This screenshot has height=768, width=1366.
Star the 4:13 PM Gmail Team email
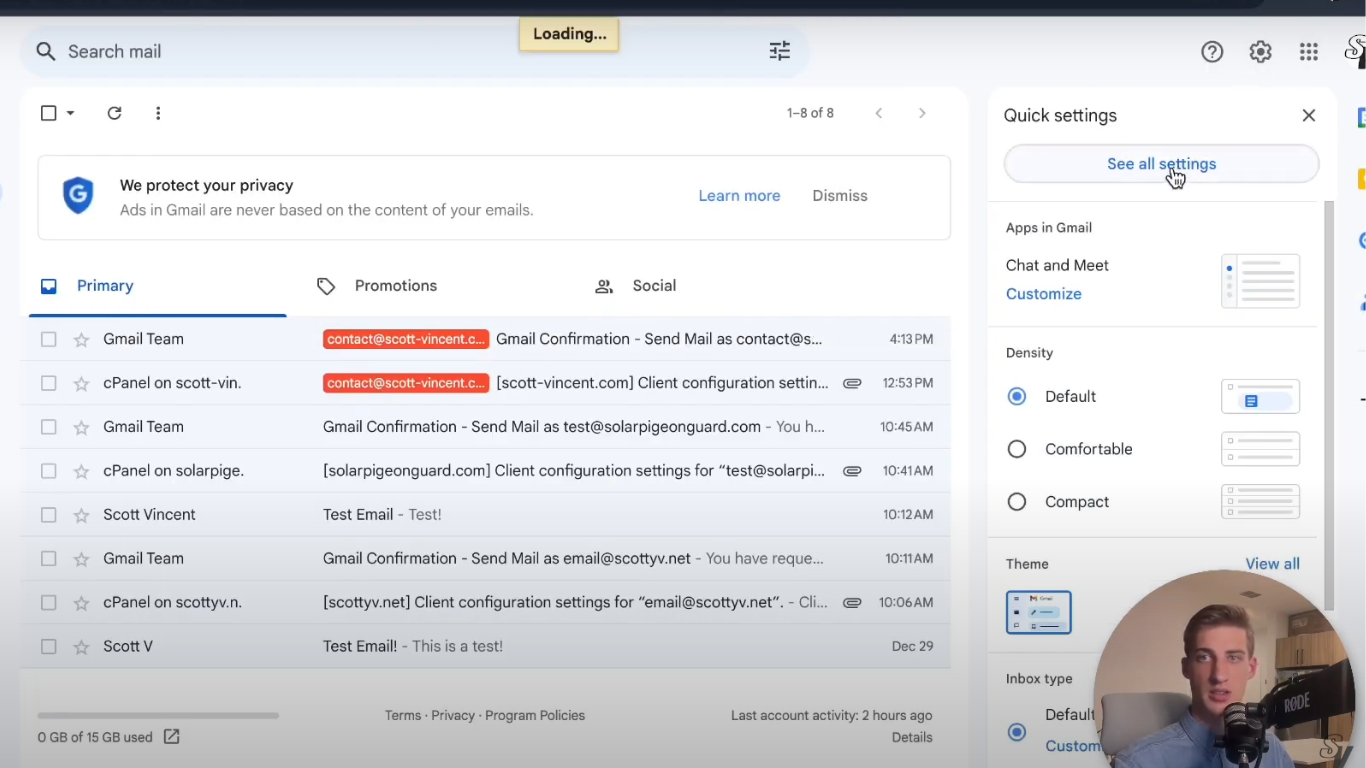tap(81, 340)
